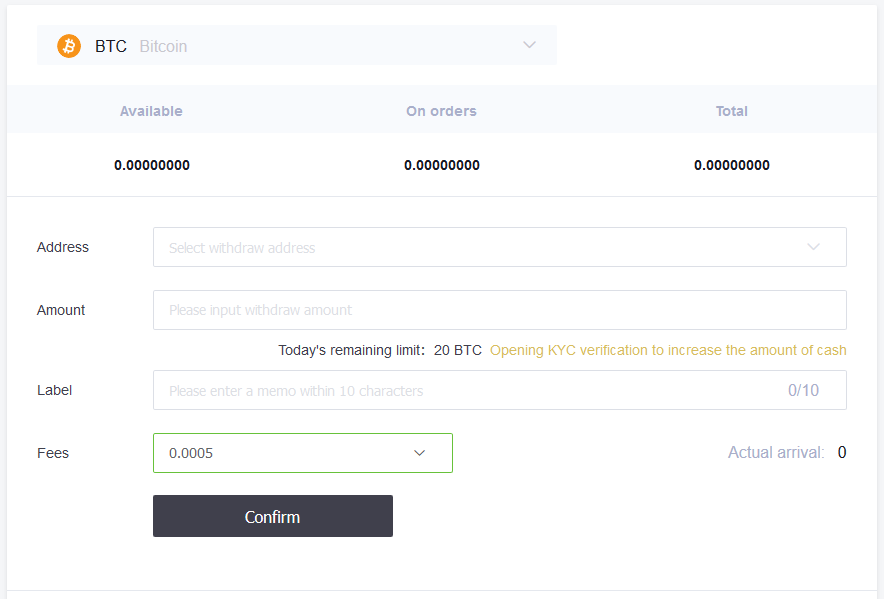Click the On orders column header

441,111
